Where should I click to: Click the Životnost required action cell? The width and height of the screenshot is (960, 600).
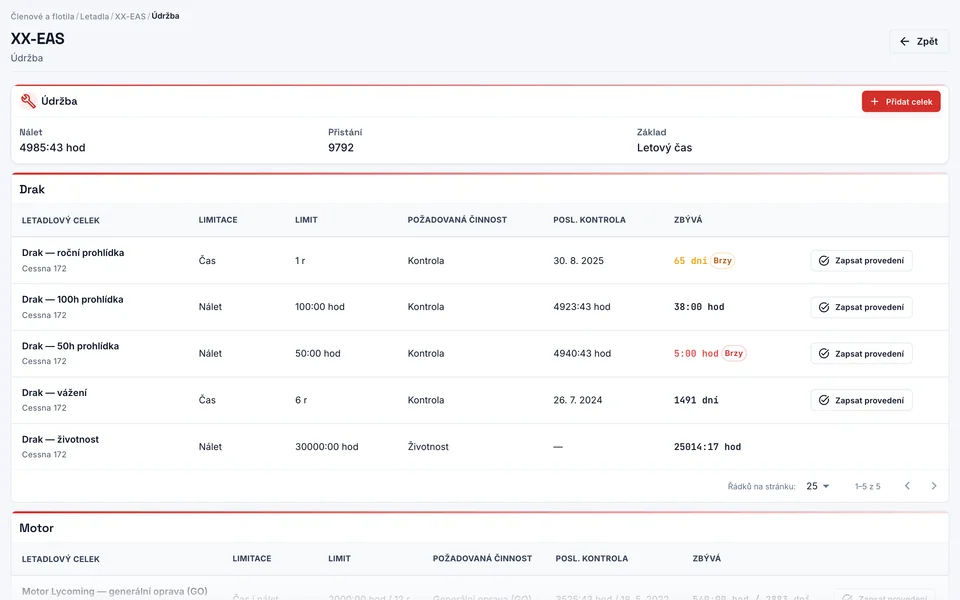428,447
